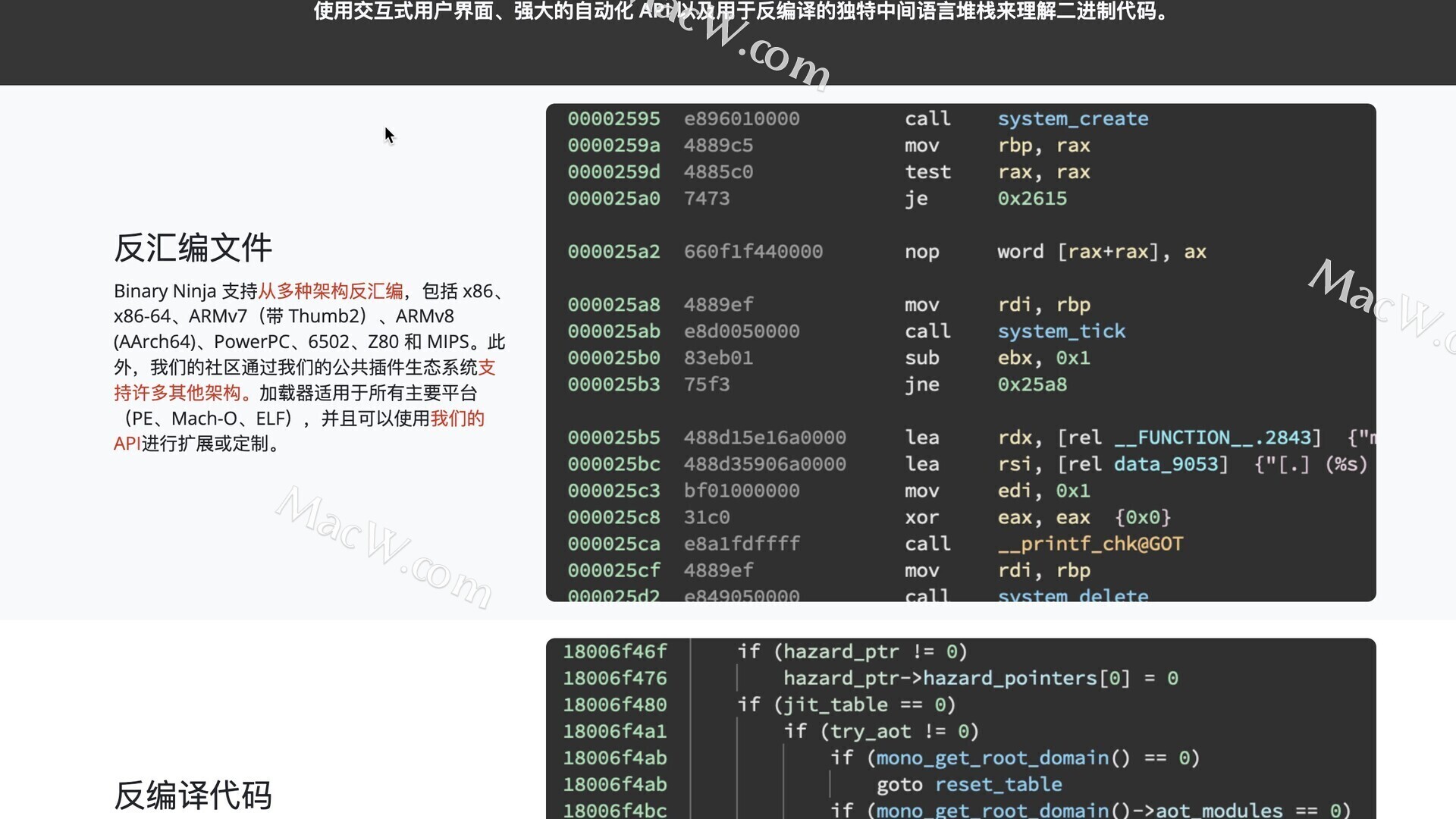Click opcode bytes e896010000

[742, 119]
